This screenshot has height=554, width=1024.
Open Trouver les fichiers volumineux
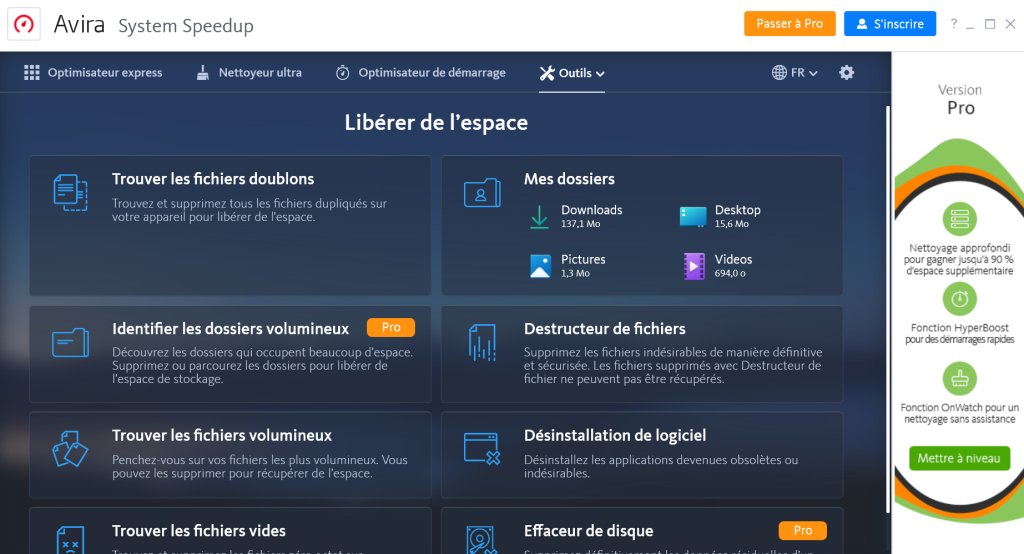(230, 455)
